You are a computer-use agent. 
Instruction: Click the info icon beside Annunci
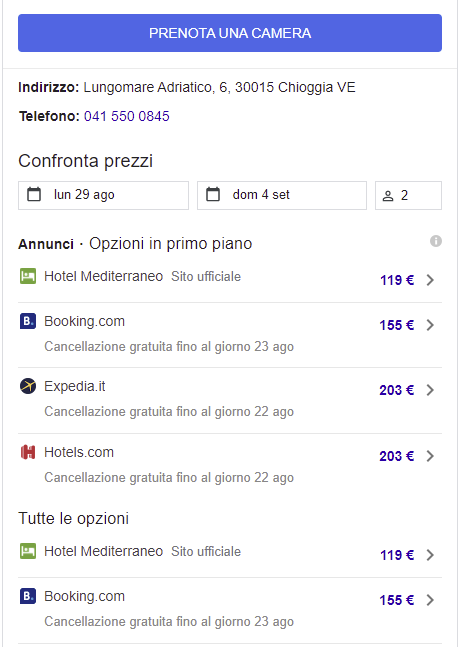click(436, 241)
